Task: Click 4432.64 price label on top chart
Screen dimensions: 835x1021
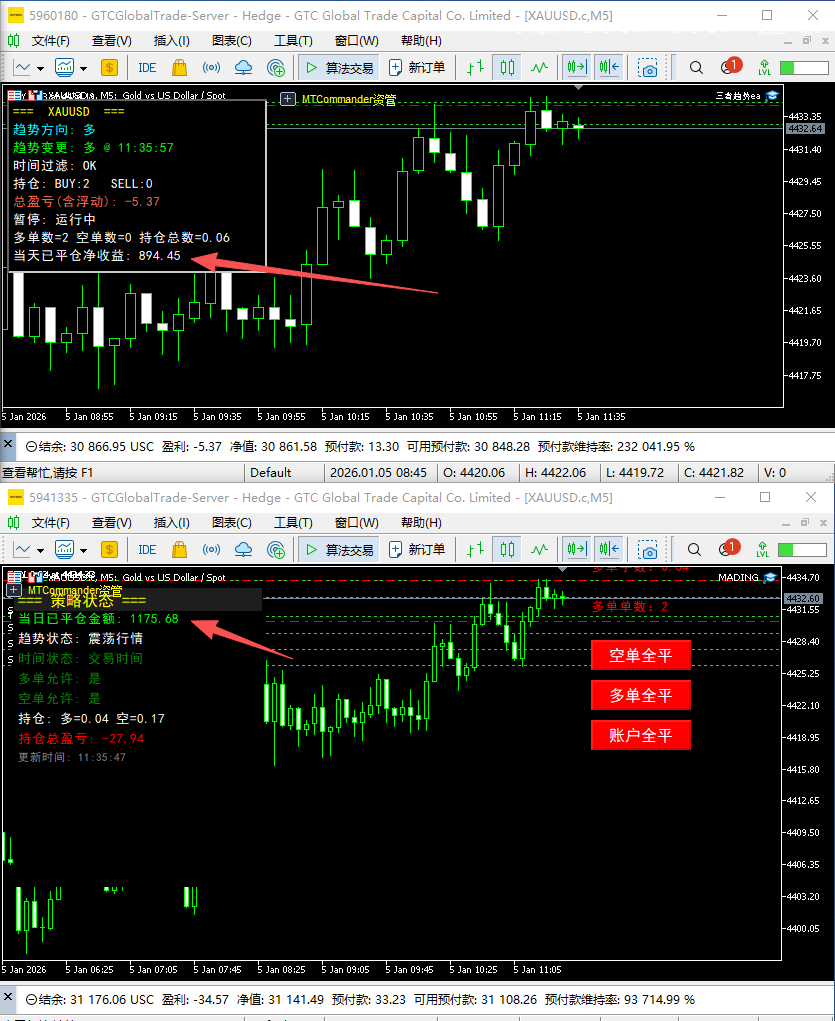Action: click(x=805, y=128)
